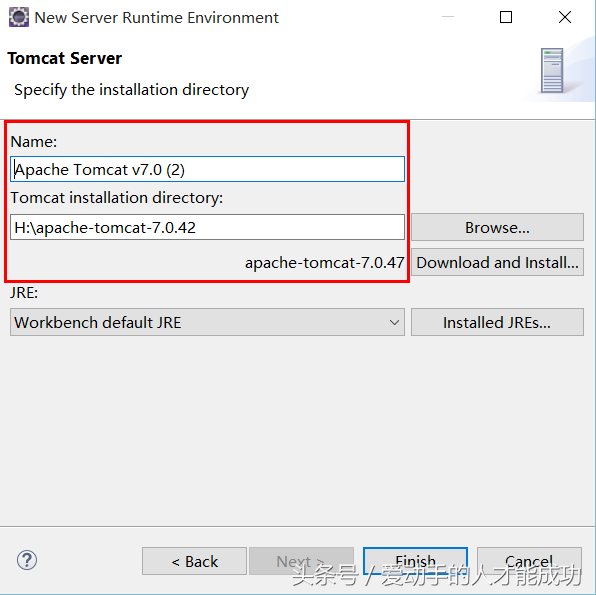Finish the server runtime wizard
Screen dimensions: 596x595
pyautogui.click(x=415, y=561)
